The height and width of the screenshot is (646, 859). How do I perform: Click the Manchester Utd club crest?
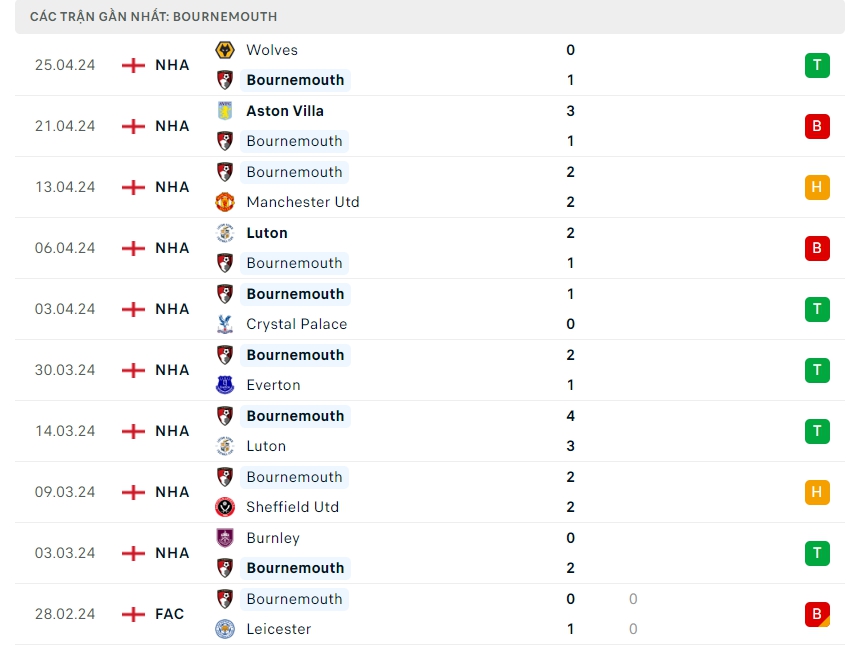tap(225, 202)
